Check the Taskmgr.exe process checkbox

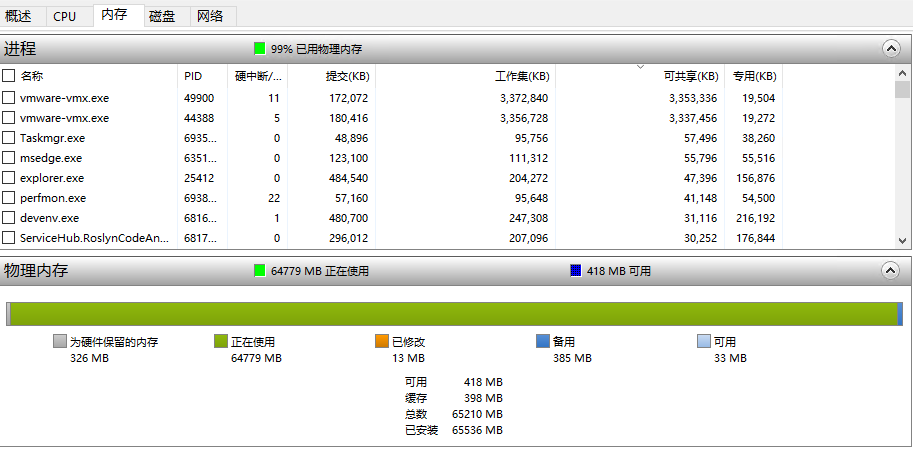click(9, 138)
